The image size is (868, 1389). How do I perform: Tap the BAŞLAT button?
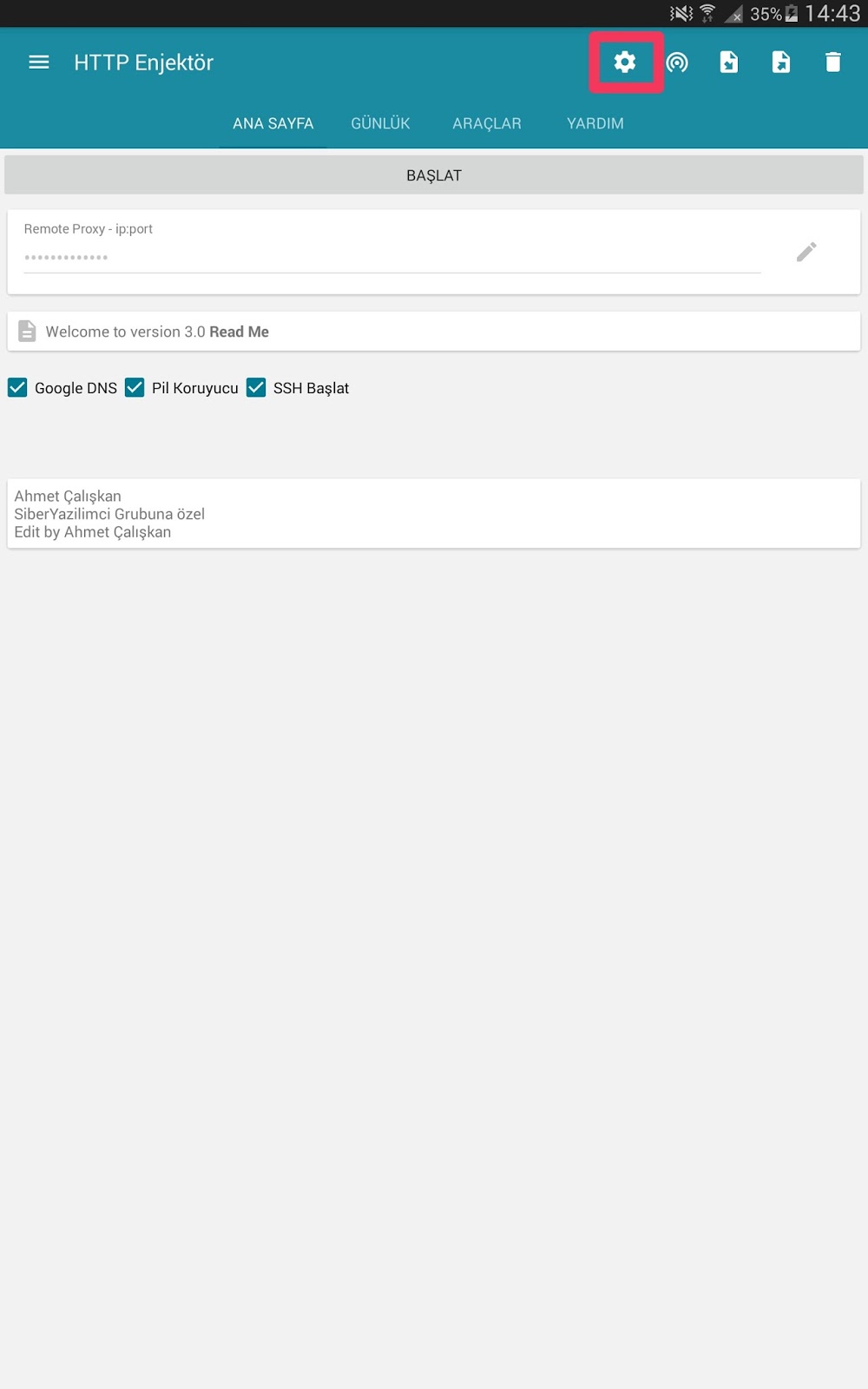pyautogui.click(x=434, y=175)
